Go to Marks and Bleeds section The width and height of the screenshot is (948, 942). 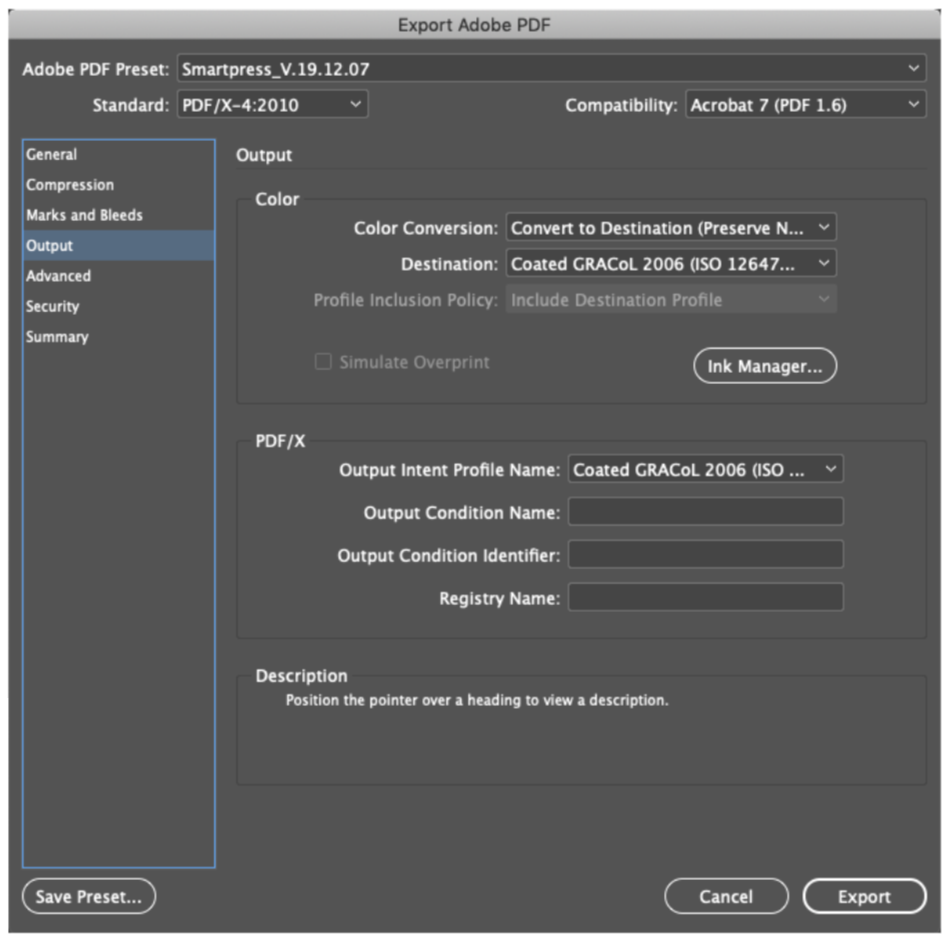pyautogui.click(x=118, y=215)
